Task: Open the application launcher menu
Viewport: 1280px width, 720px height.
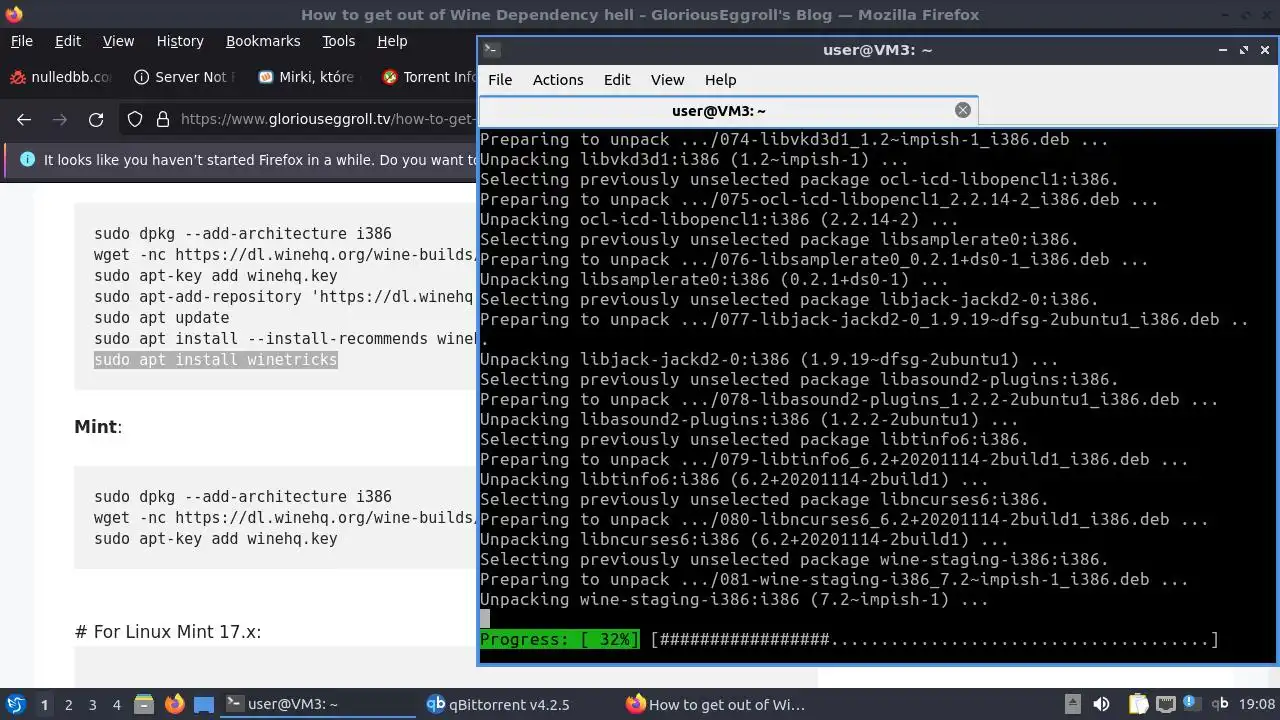Action: tap(15, 705)
